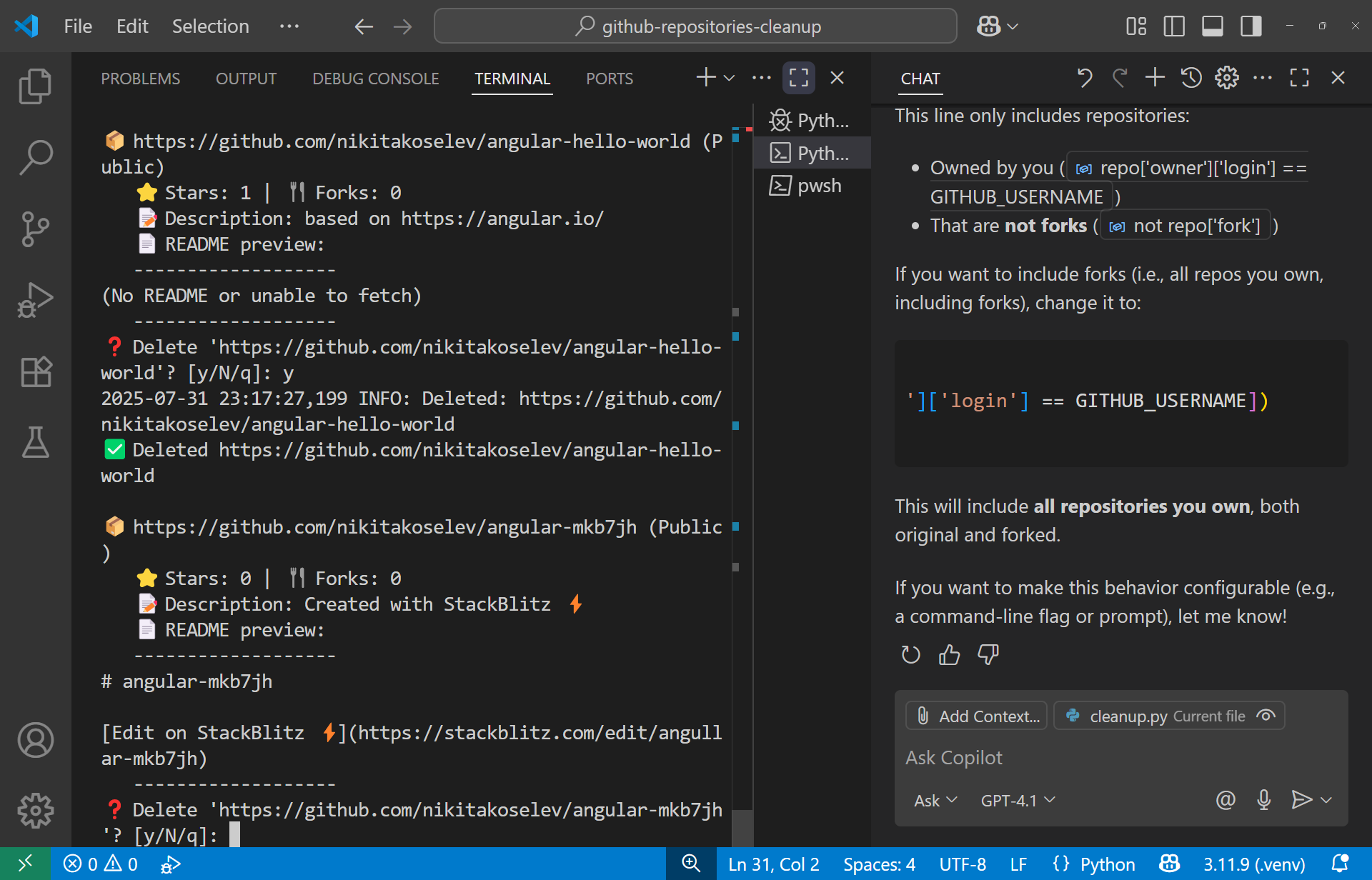Toggle the bottom panel visibility

click(1213, 26)
